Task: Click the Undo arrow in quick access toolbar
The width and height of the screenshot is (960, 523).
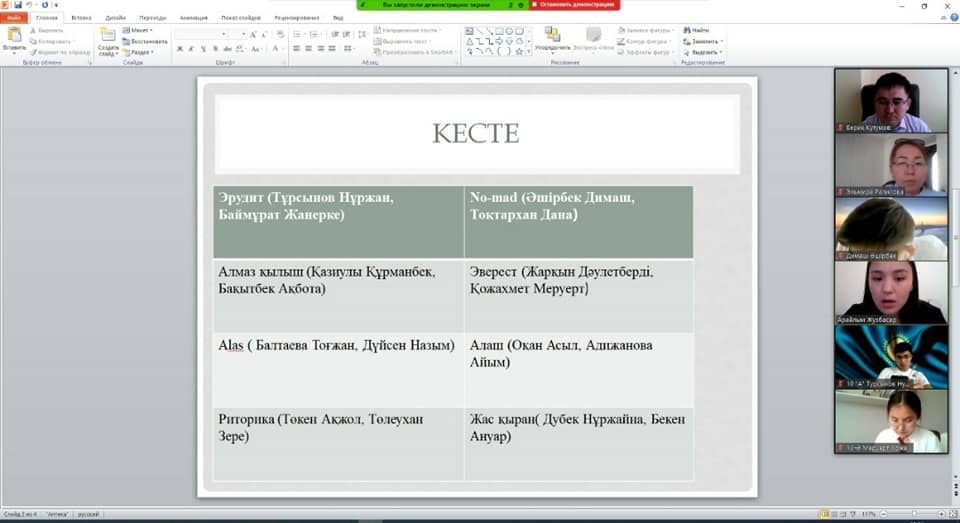Action: tap(31, 5)
